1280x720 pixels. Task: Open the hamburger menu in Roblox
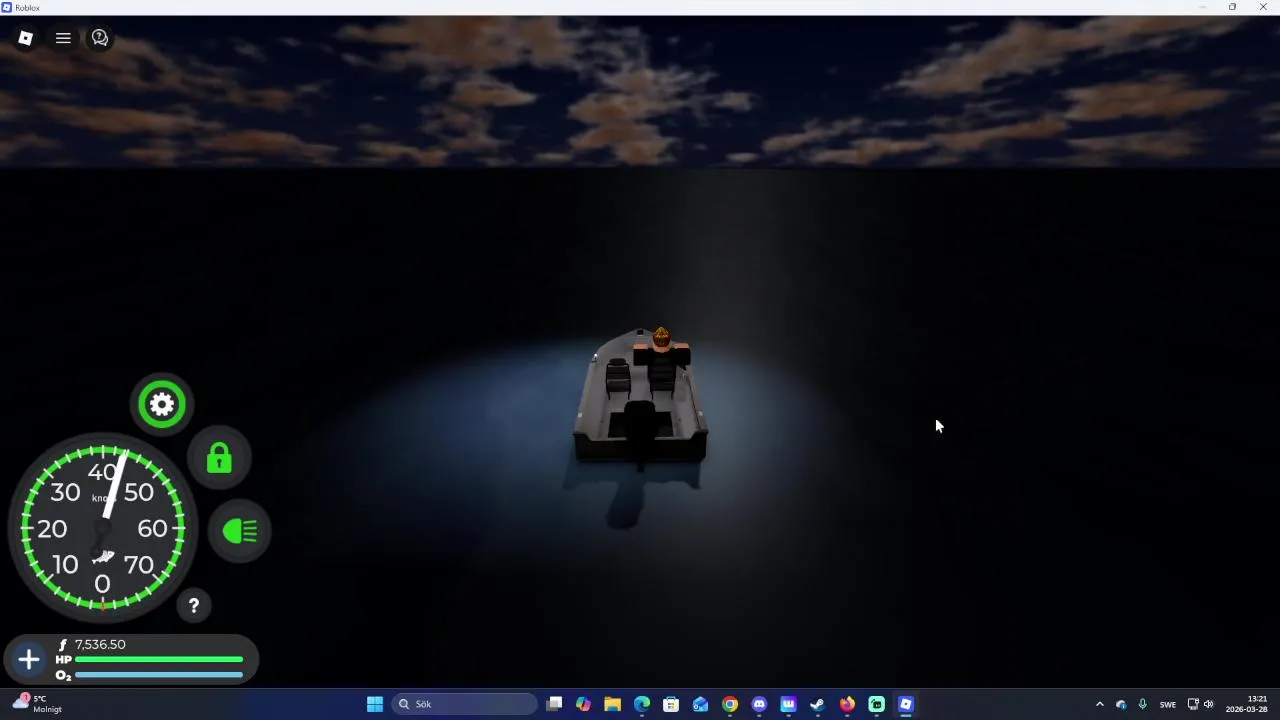[63, 38]
